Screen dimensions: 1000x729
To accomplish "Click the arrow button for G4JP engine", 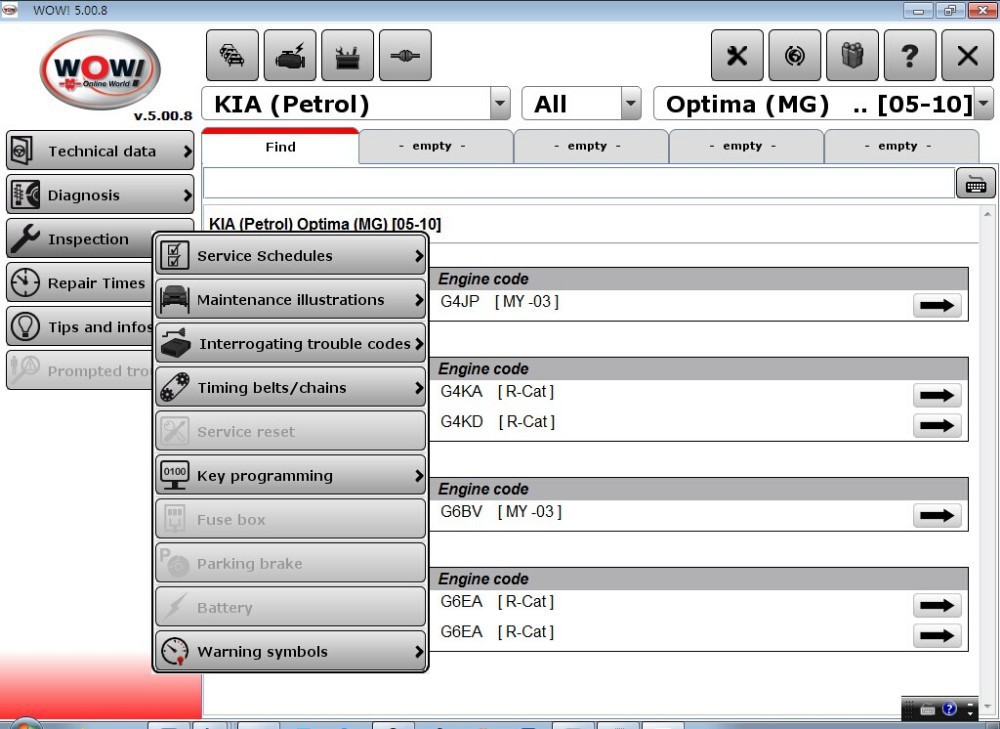I will 937,306.
